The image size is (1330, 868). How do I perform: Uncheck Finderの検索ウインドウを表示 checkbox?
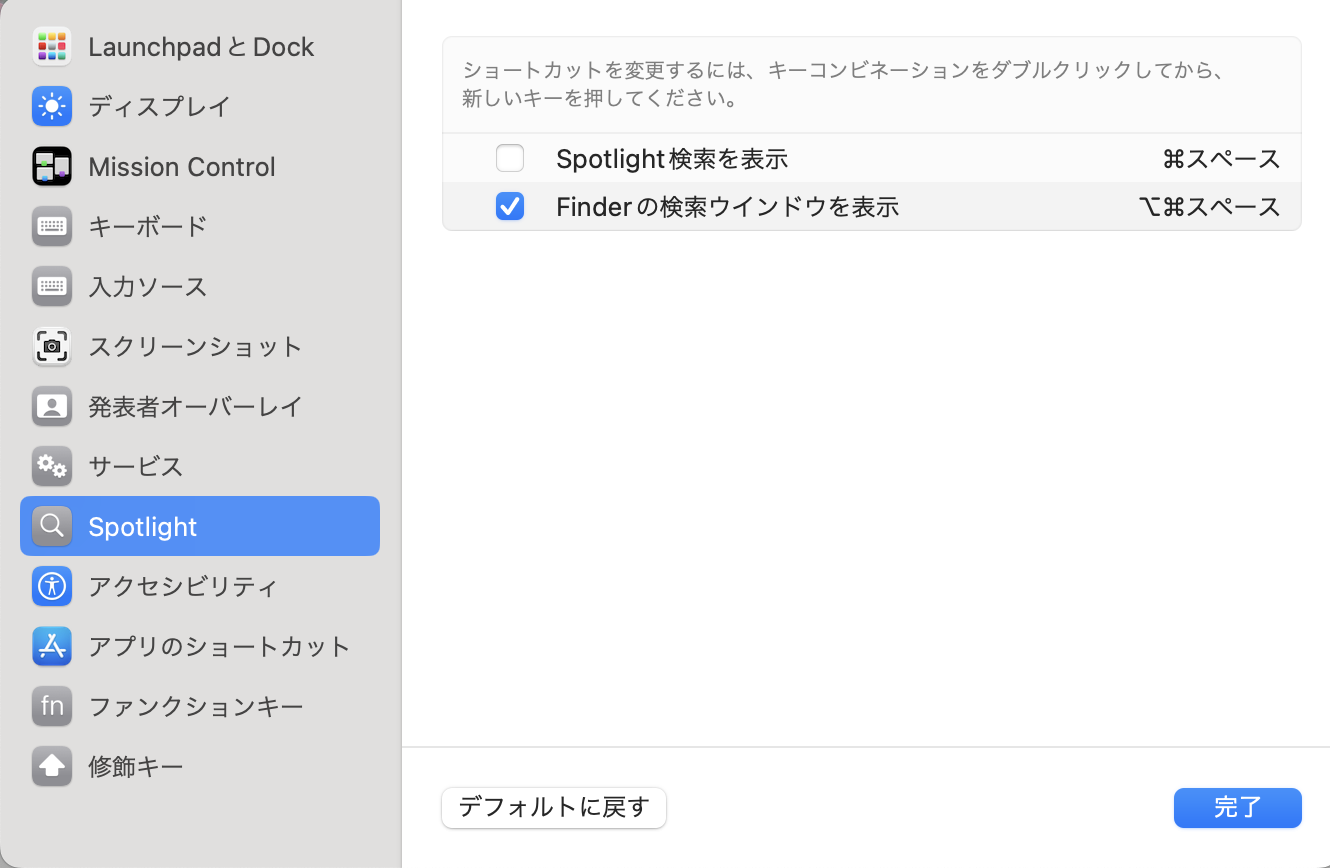(510, 206)
